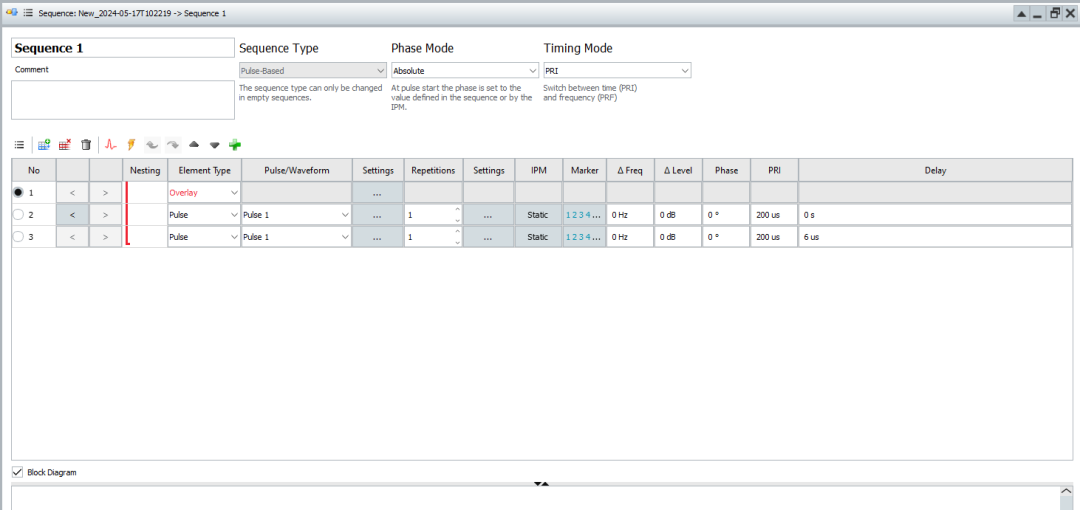
Task: Select the radio button for row 2
Action: click(x=18, y=215)
